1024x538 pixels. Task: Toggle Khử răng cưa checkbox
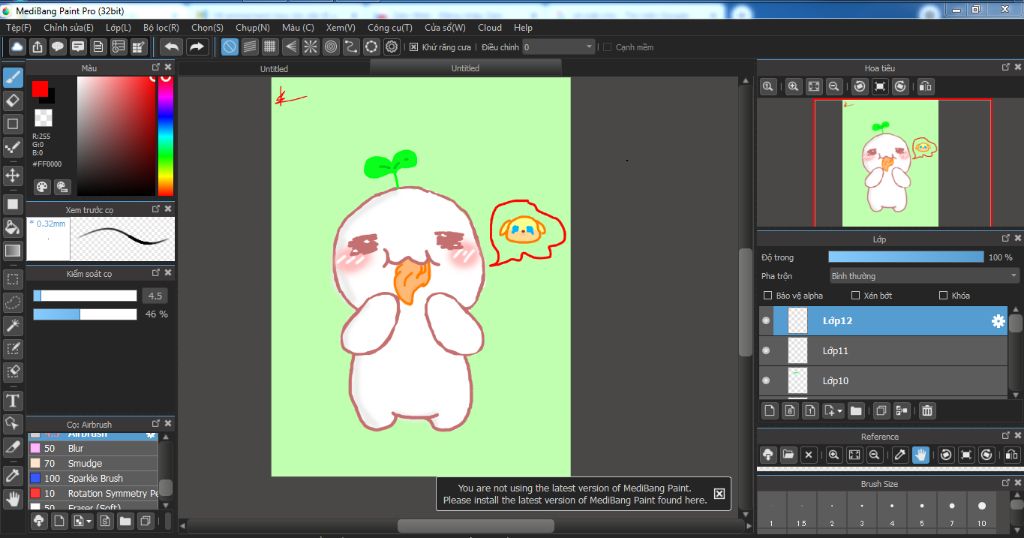[x=414, y=47]
